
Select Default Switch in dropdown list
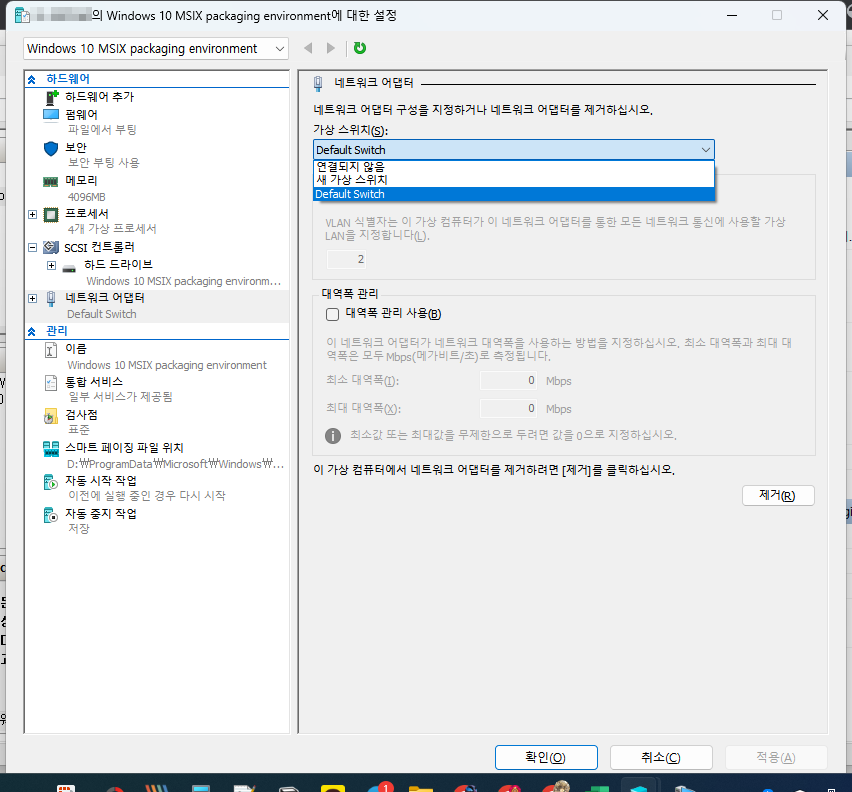(513, 194)
